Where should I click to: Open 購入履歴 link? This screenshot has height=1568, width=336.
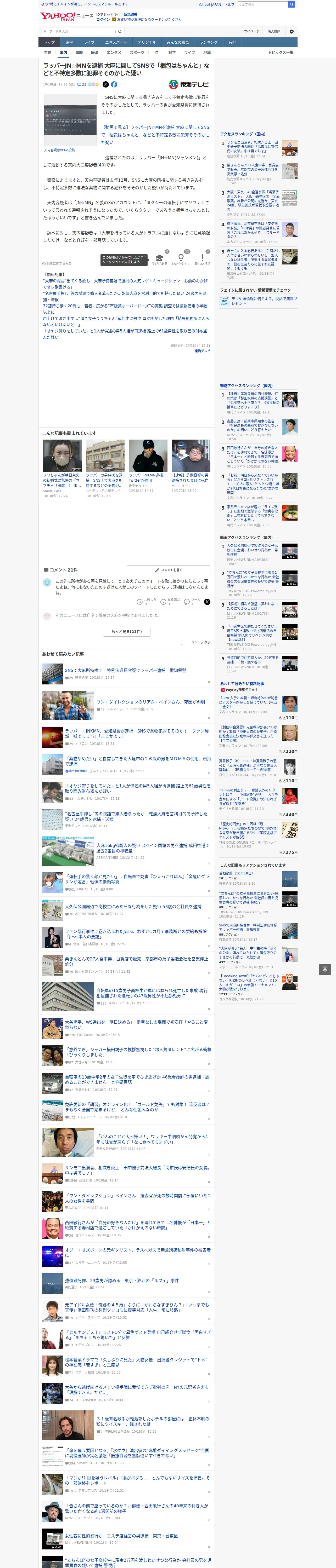tap(274, 31)
